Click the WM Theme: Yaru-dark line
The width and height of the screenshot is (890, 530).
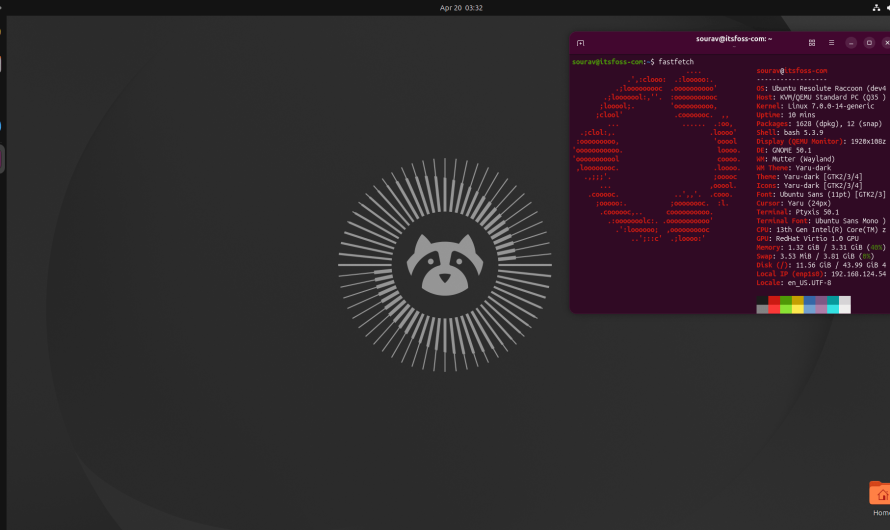click(794, 167)
